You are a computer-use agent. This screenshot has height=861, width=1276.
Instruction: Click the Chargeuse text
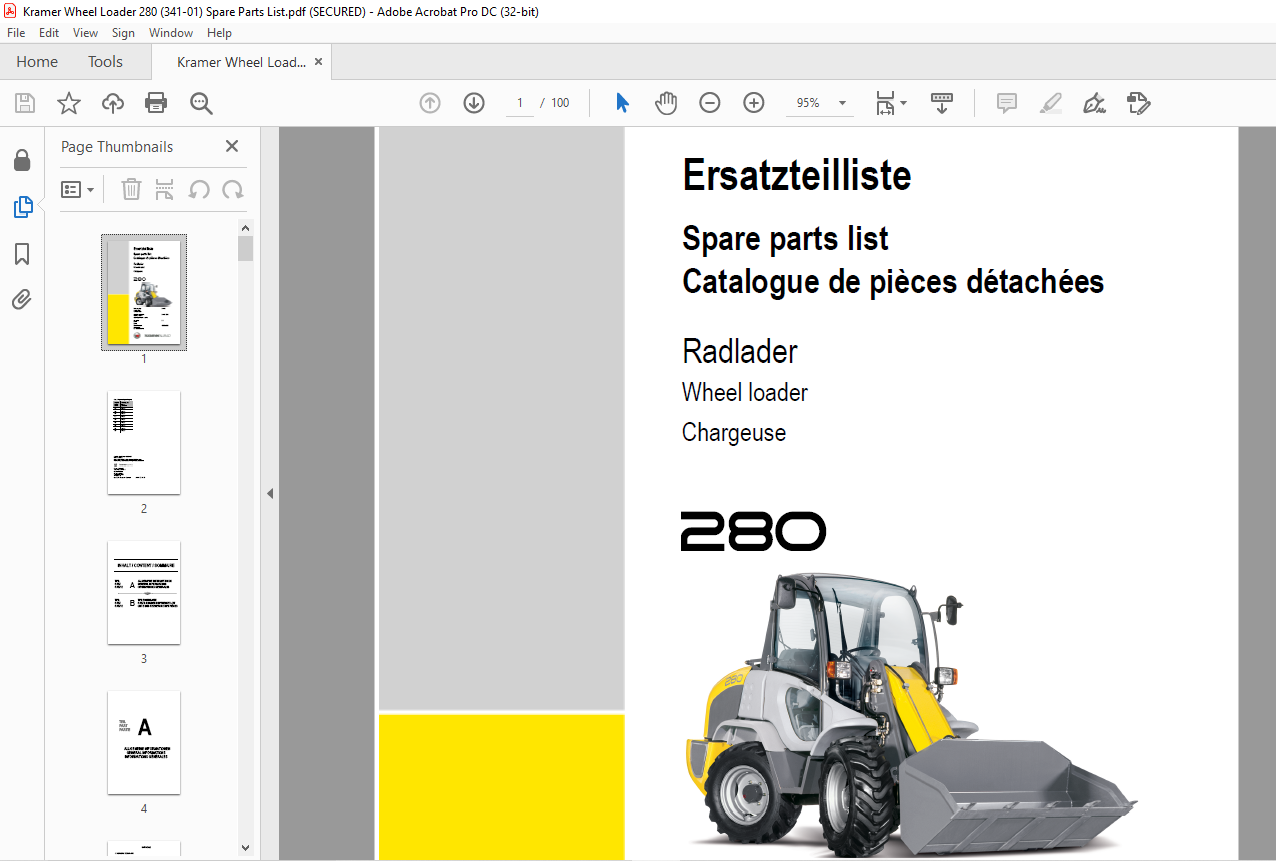(x=734, y=433)
